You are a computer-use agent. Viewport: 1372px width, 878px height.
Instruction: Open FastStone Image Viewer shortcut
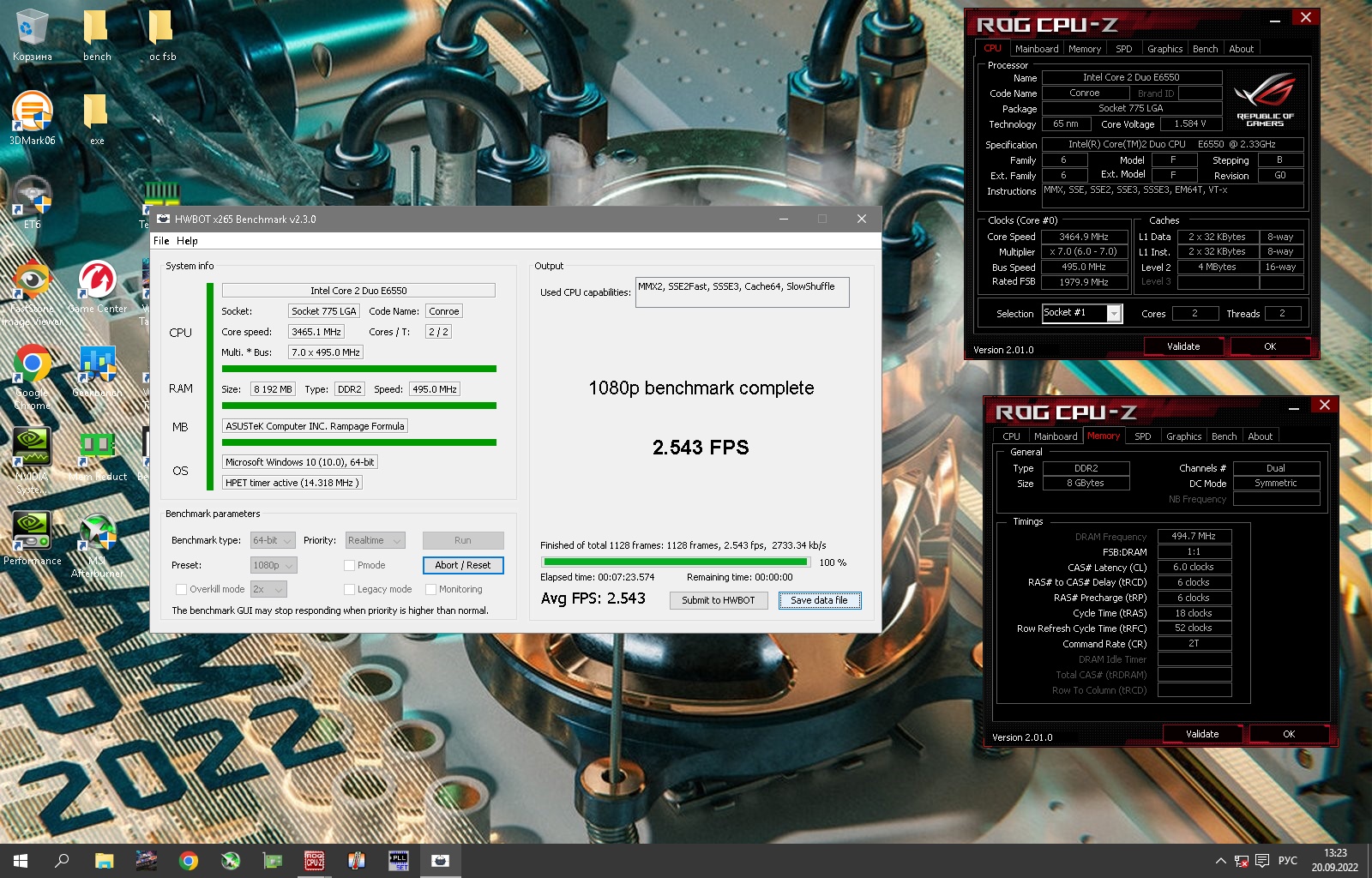(x=32, y=292)
